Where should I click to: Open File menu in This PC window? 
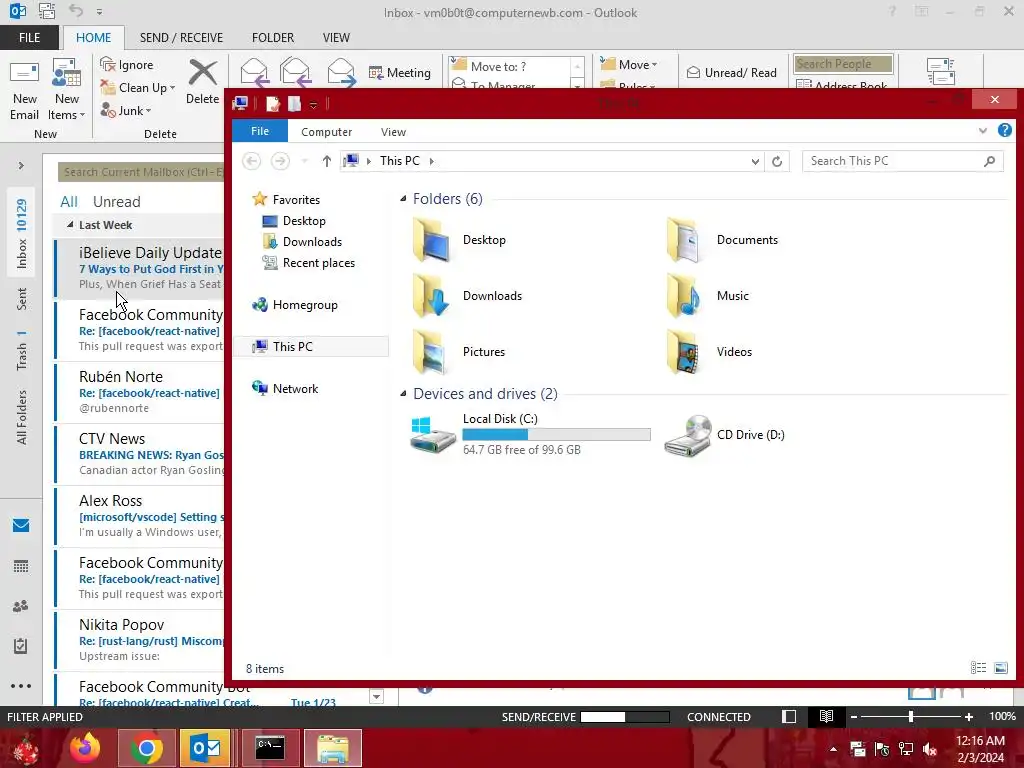click(260, 131)
